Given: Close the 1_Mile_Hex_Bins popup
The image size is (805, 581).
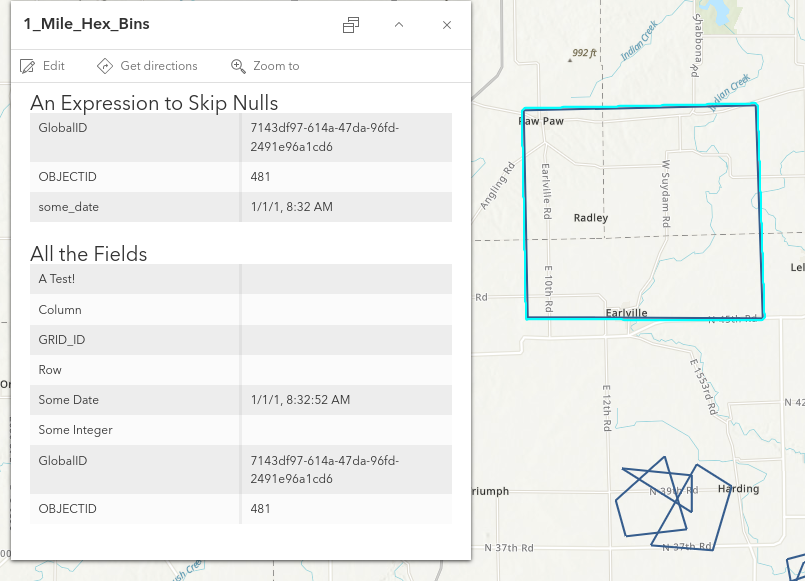Looking at the screenshot, I should click(x=447, y=25).
